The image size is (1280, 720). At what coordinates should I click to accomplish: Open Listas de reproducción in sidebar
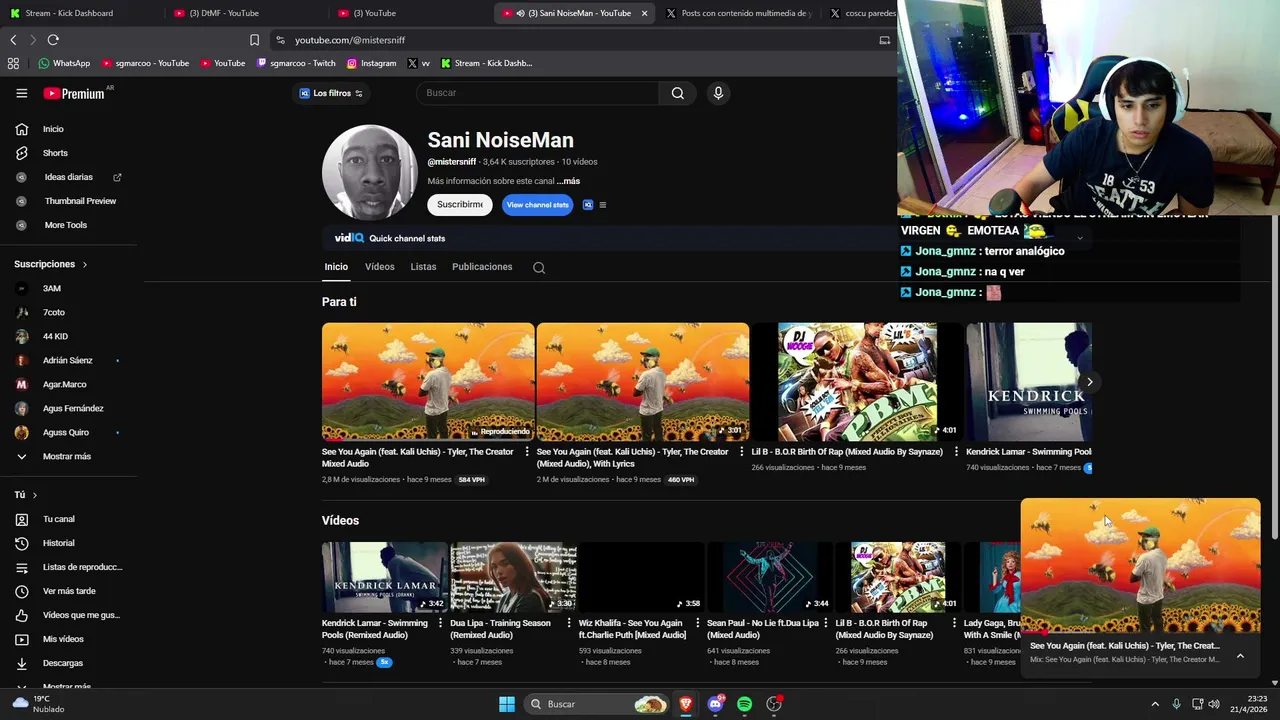(x=82, y=567)
